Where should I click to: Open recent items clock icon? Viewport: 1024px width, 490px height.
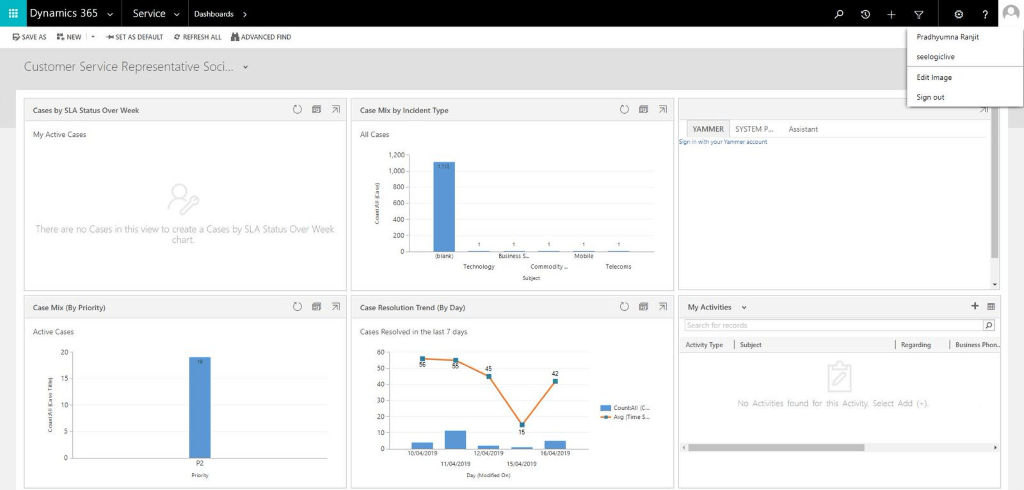pos(865,14)
